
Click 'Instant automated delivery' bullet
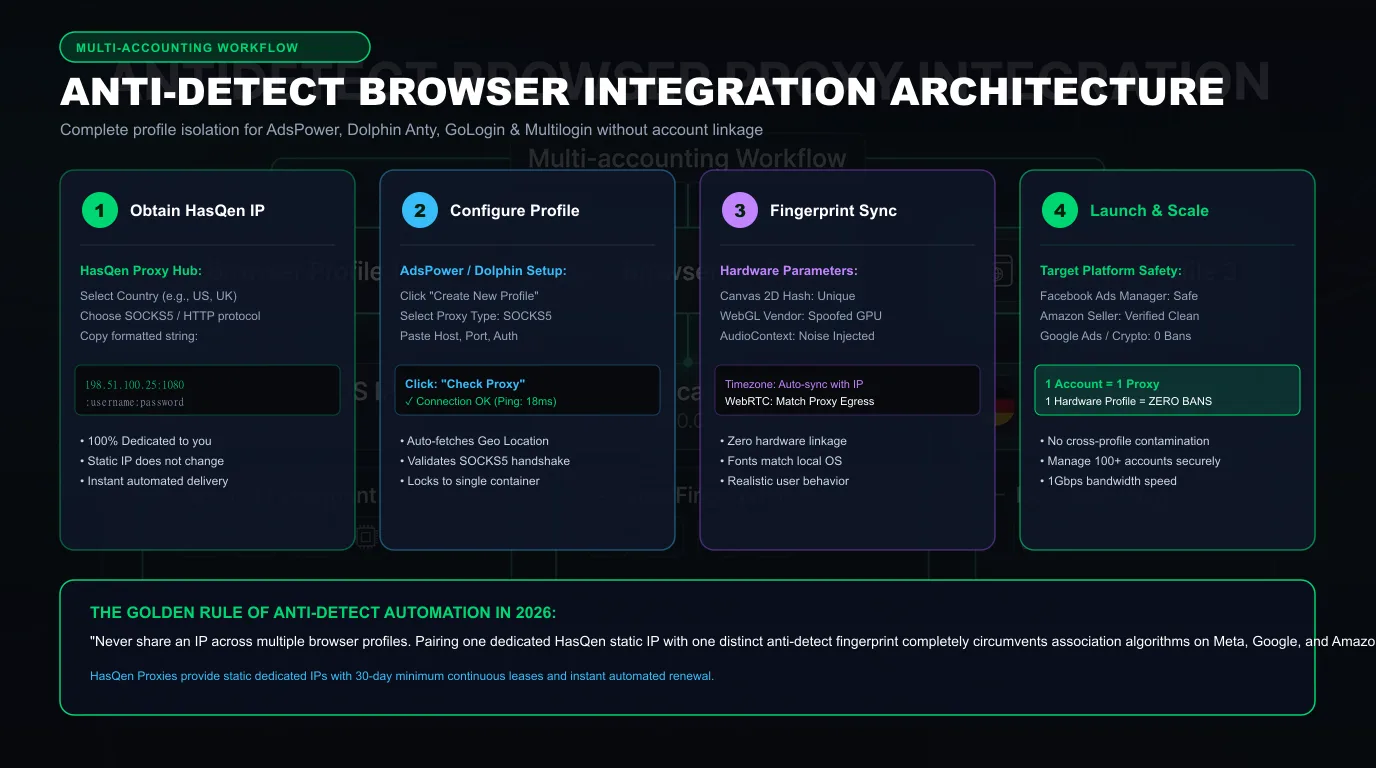pos(154,481)
